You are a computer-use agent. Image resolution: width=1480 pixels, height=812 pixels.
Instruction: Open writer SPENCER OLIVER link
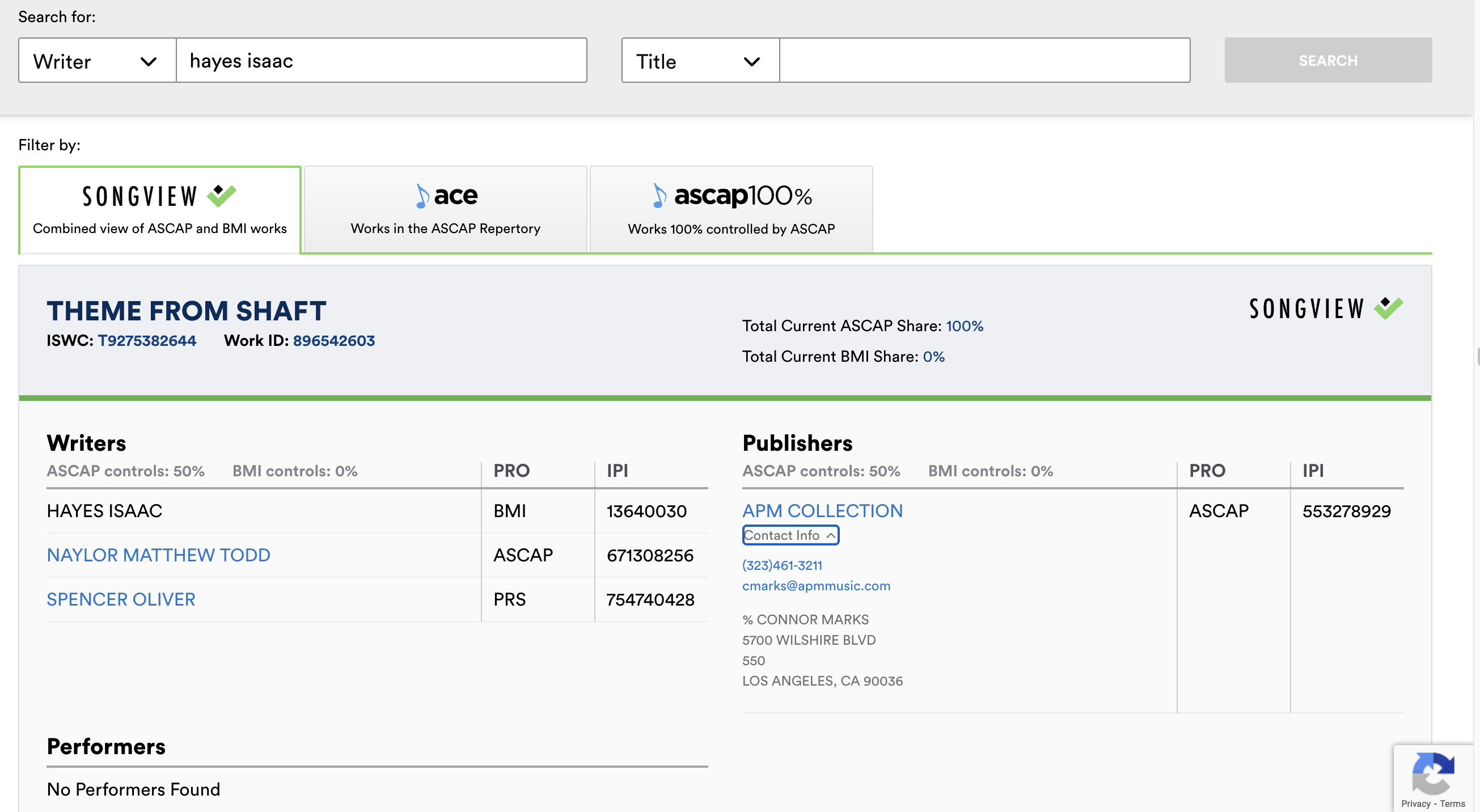tap(121, 599)
